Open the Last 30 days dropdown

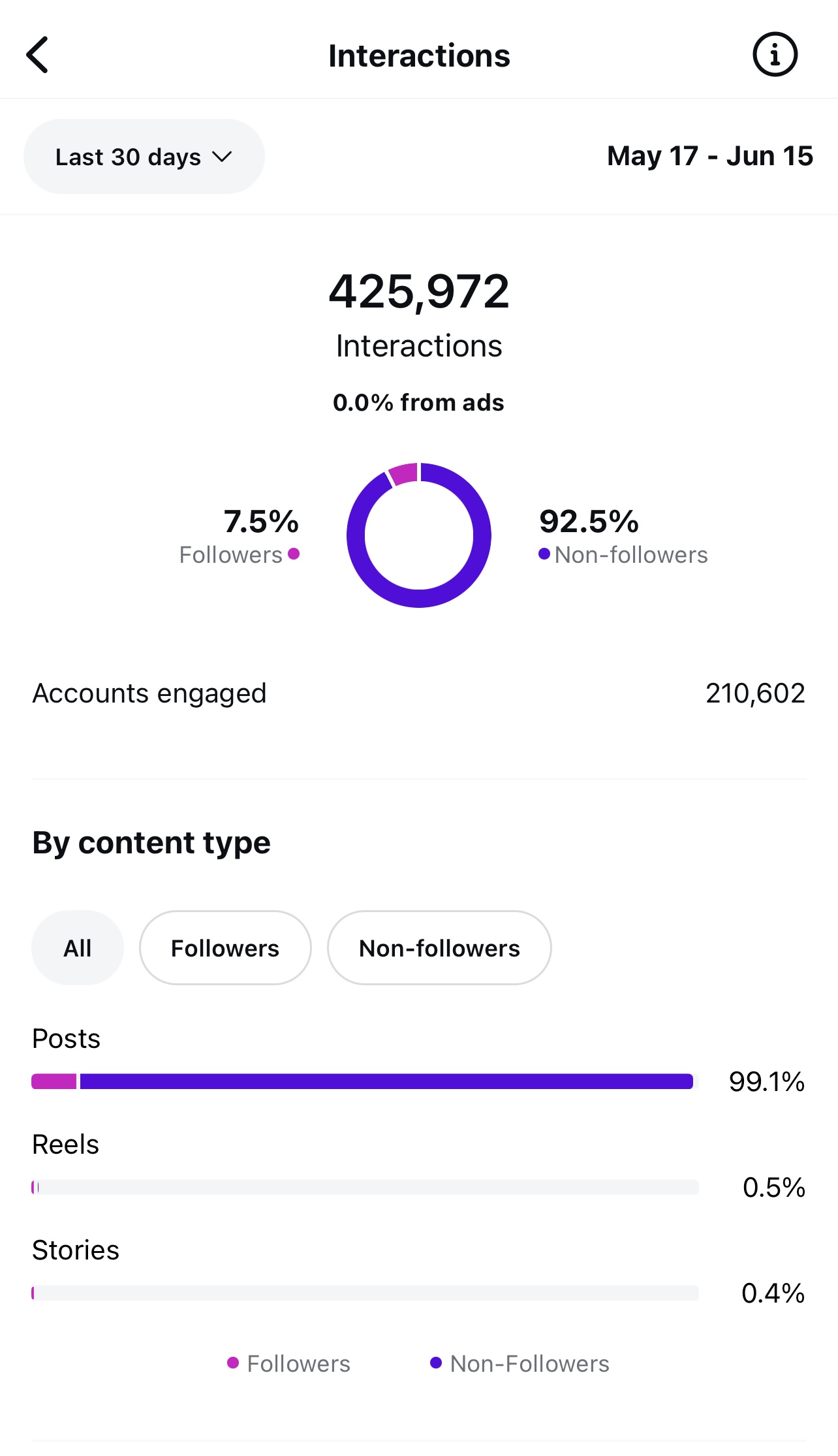click(x=144, y=157)
